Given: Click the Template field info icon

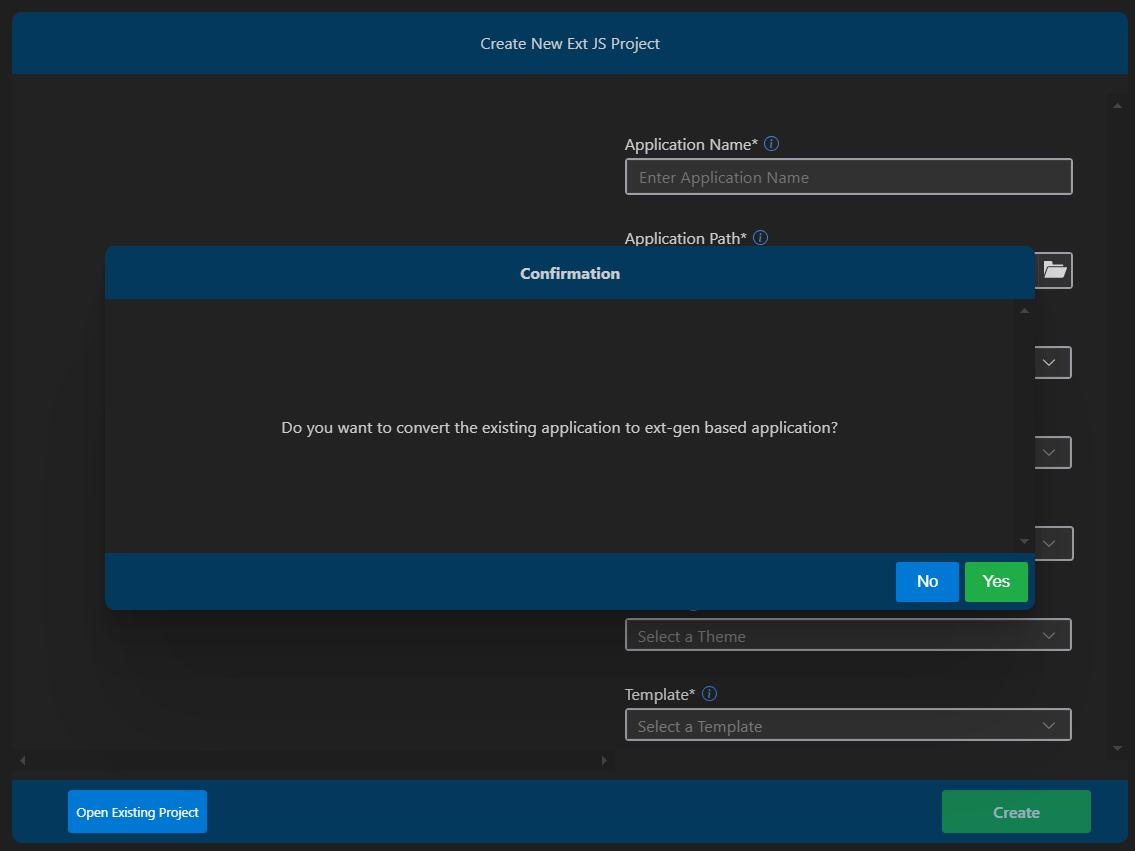Looking at the screenshot, I should point(710,694).
